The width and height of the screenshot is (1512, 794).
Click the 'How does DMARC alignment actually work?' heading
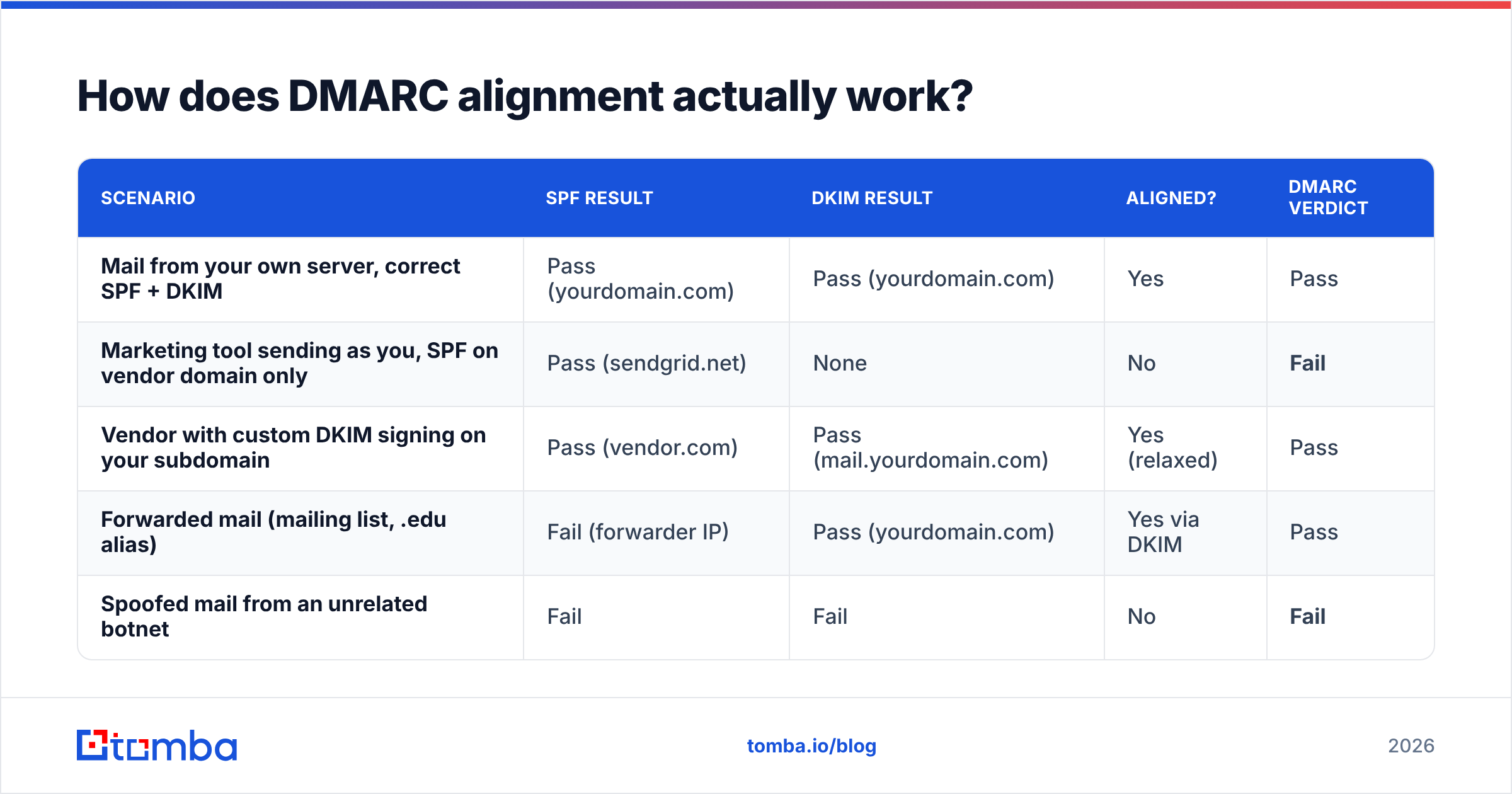point(524,97)
